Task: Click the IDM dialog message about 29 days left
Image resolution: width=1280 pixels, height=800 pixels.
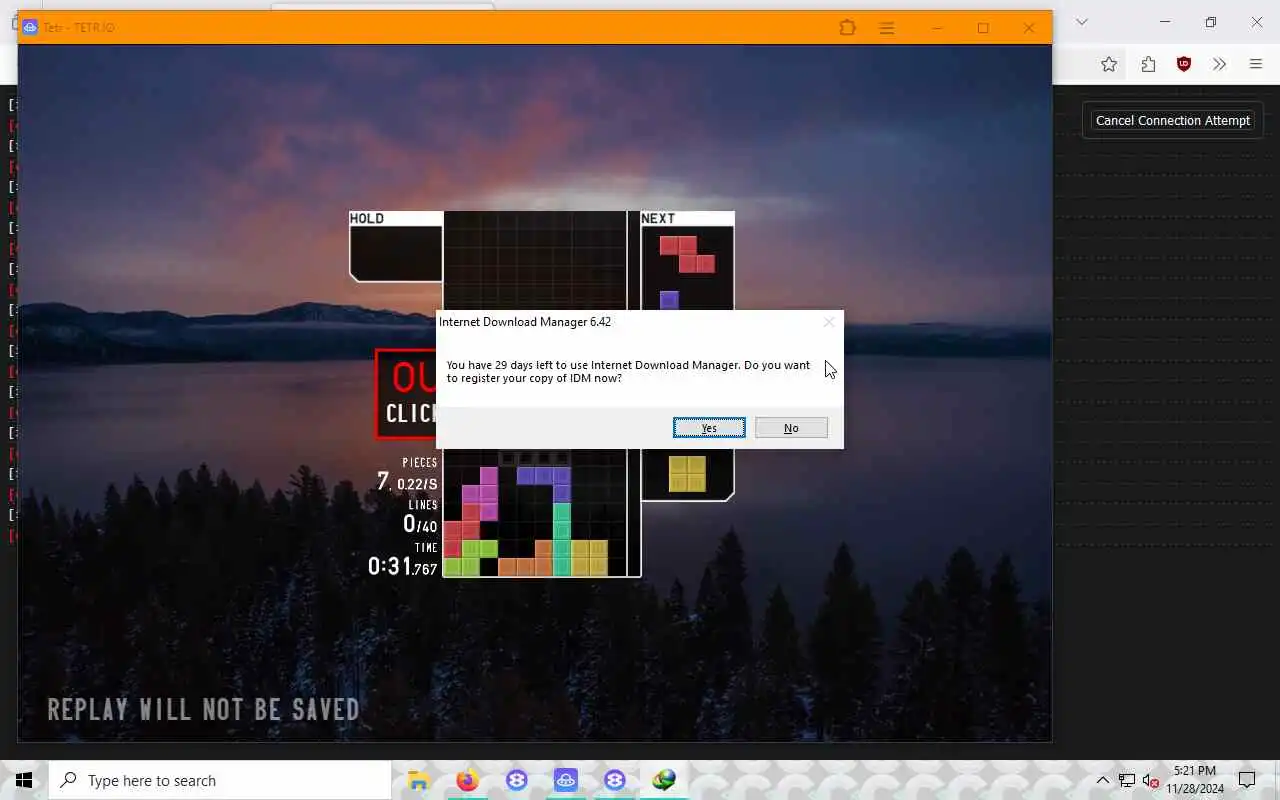Action: [x=628, y=371]
